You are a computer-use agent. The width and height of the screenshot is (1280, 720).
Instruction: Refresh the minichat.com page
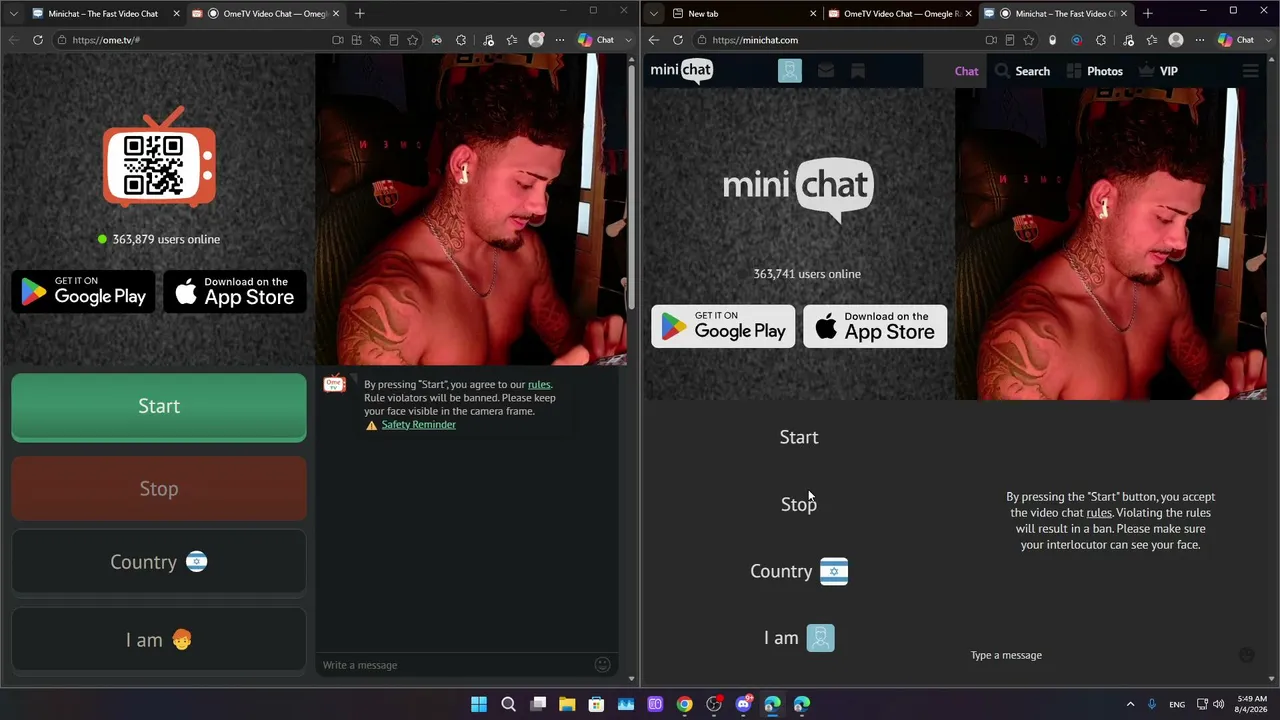[x=678, y=40]
